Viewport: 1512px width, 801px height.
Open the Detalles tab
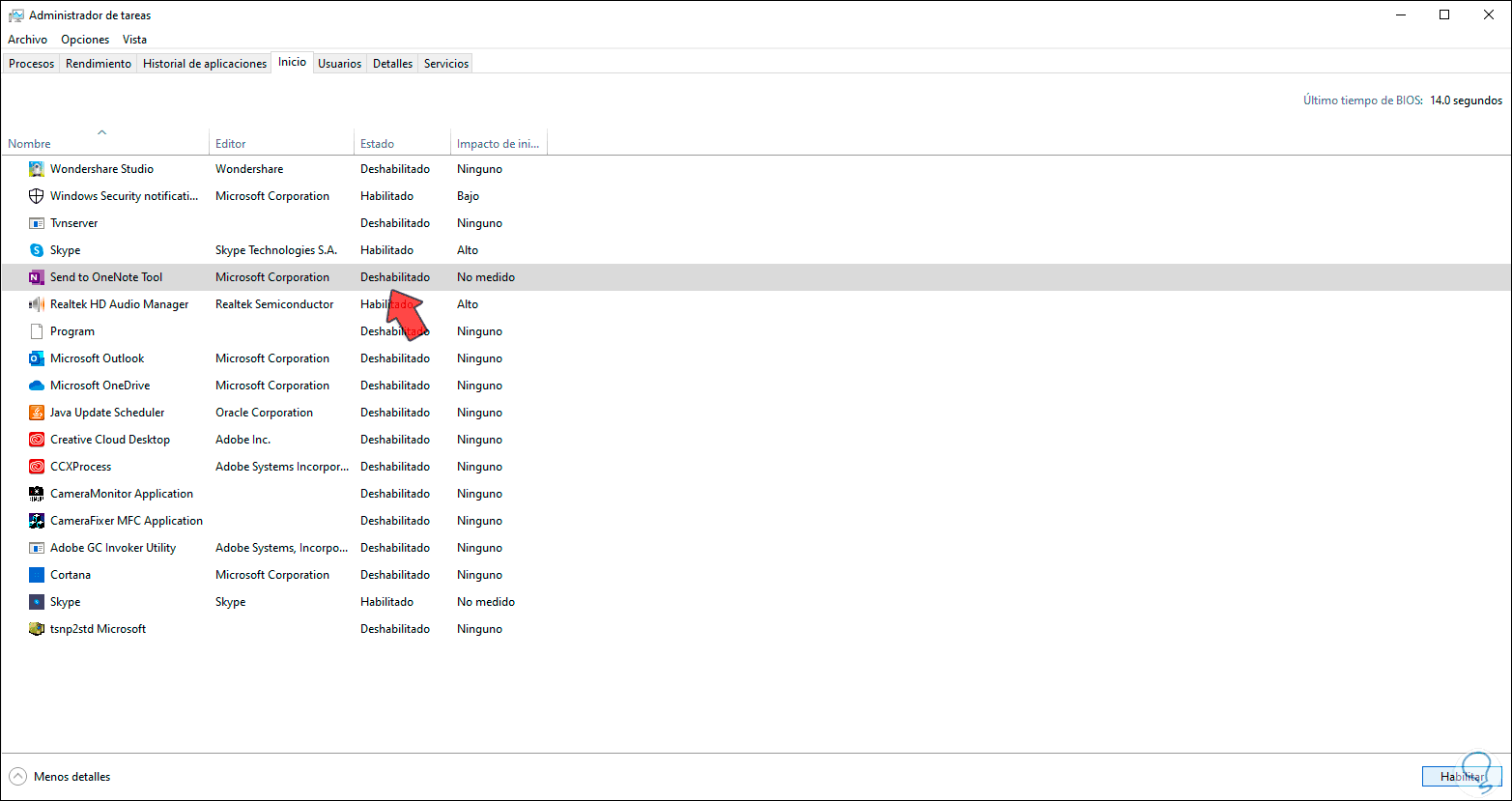click(x=393, y=64)
